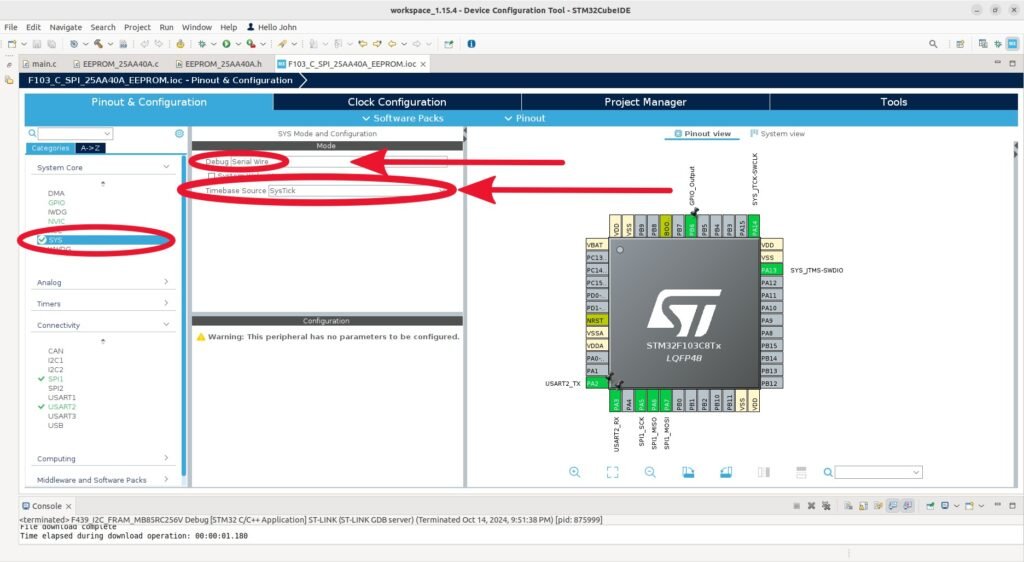This screenshot has width=1024, height=562.
Task: Open the pin search combo box
Action: tap(878, 472)
